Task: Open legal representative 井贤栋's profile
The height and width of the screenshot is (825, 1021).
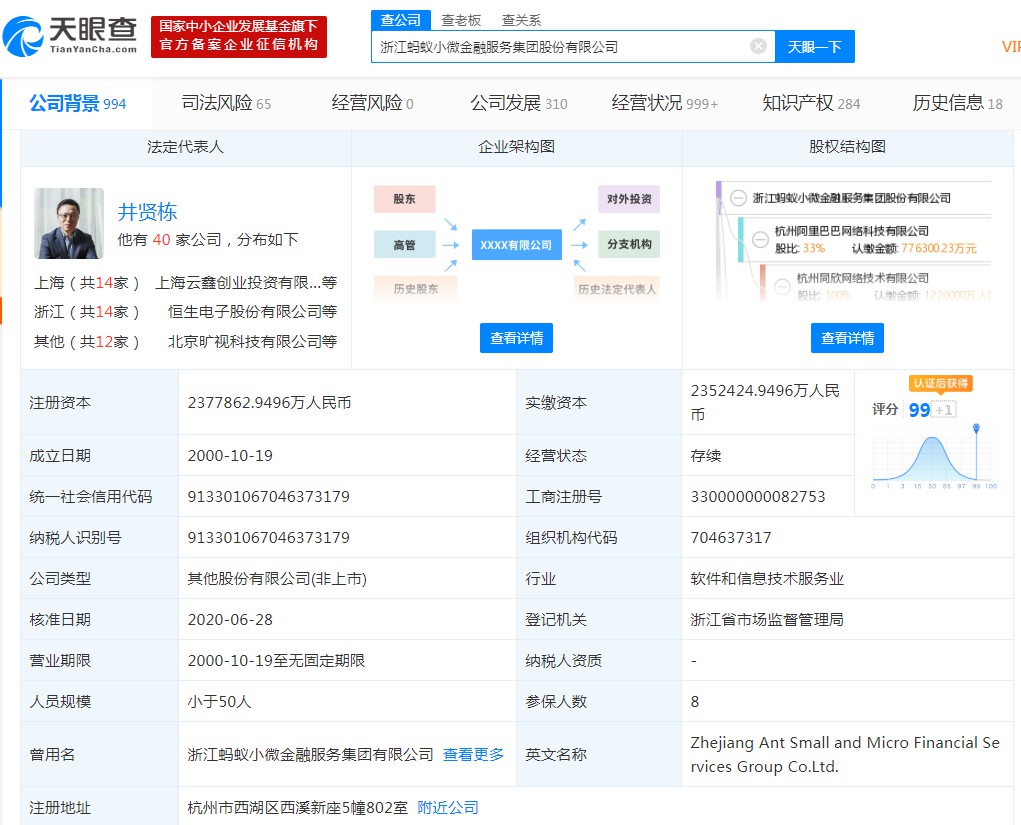Action: pos(147,212)
